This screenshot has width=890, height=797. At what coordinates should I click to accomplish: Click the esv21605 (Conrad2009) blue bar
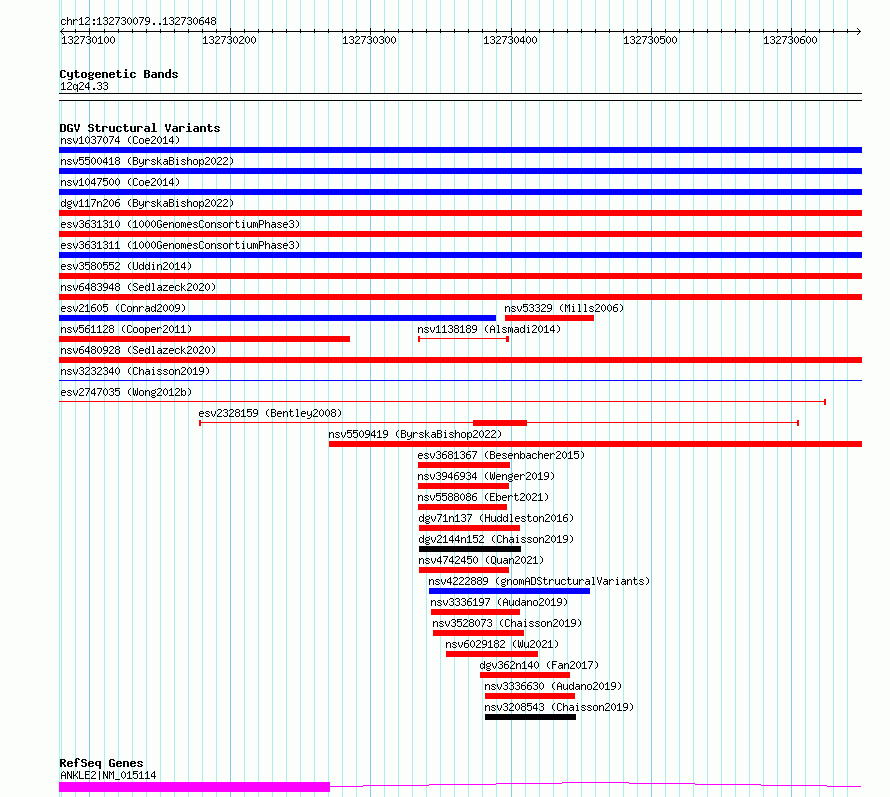(x=278, y=318)
